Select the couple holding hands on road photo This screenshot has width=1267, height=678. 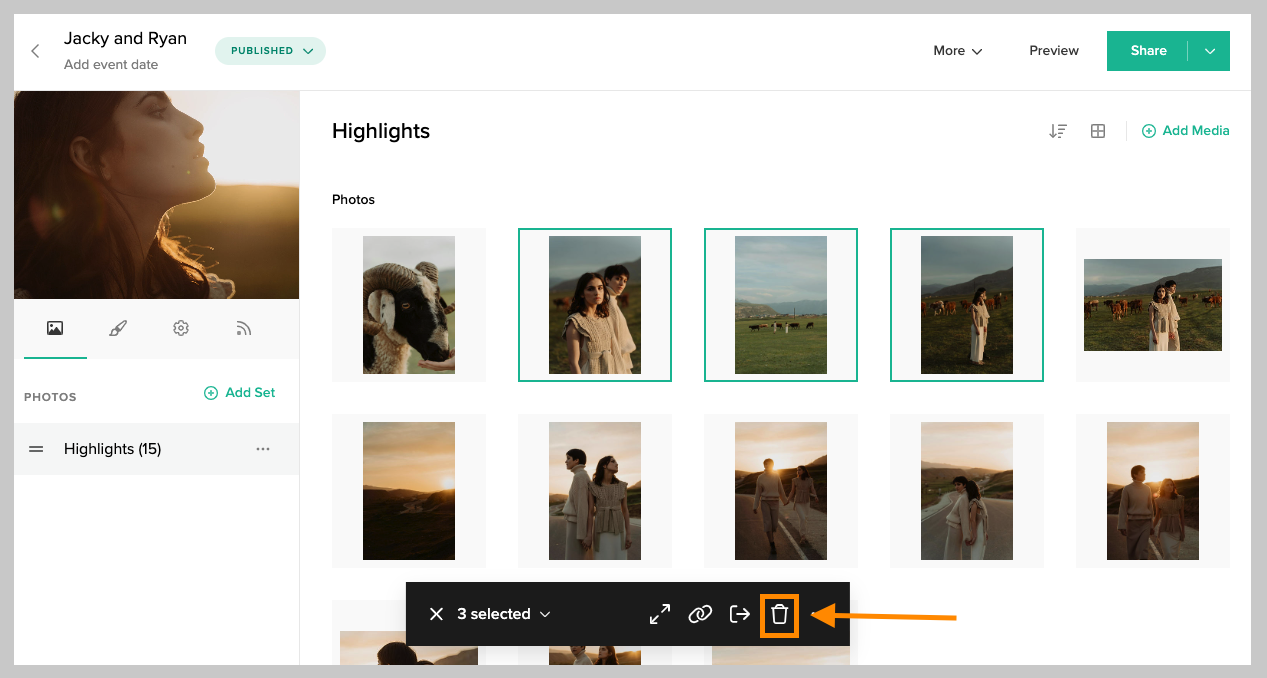click(781, 491)
